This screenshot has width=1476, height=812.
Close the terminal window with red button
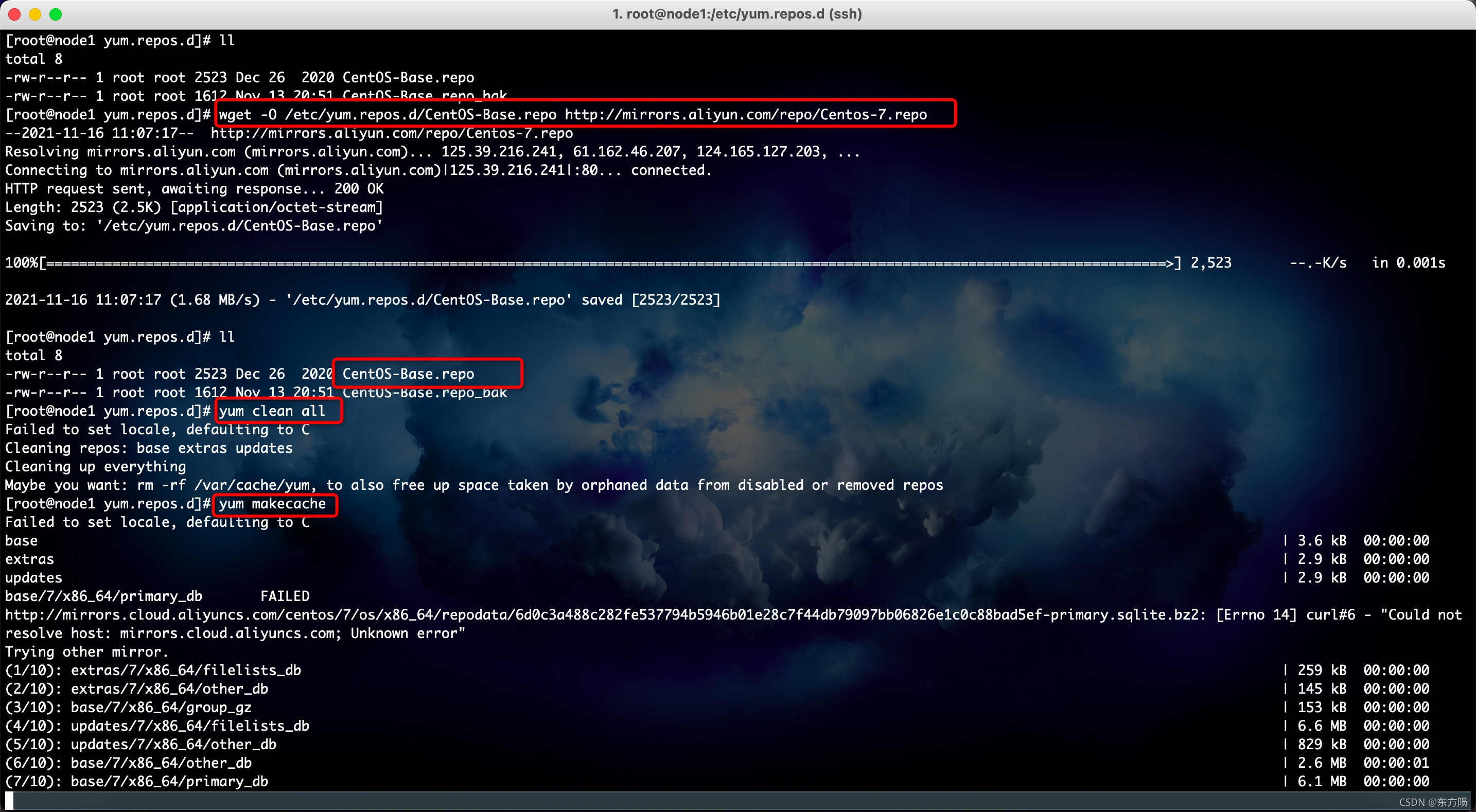15,14
